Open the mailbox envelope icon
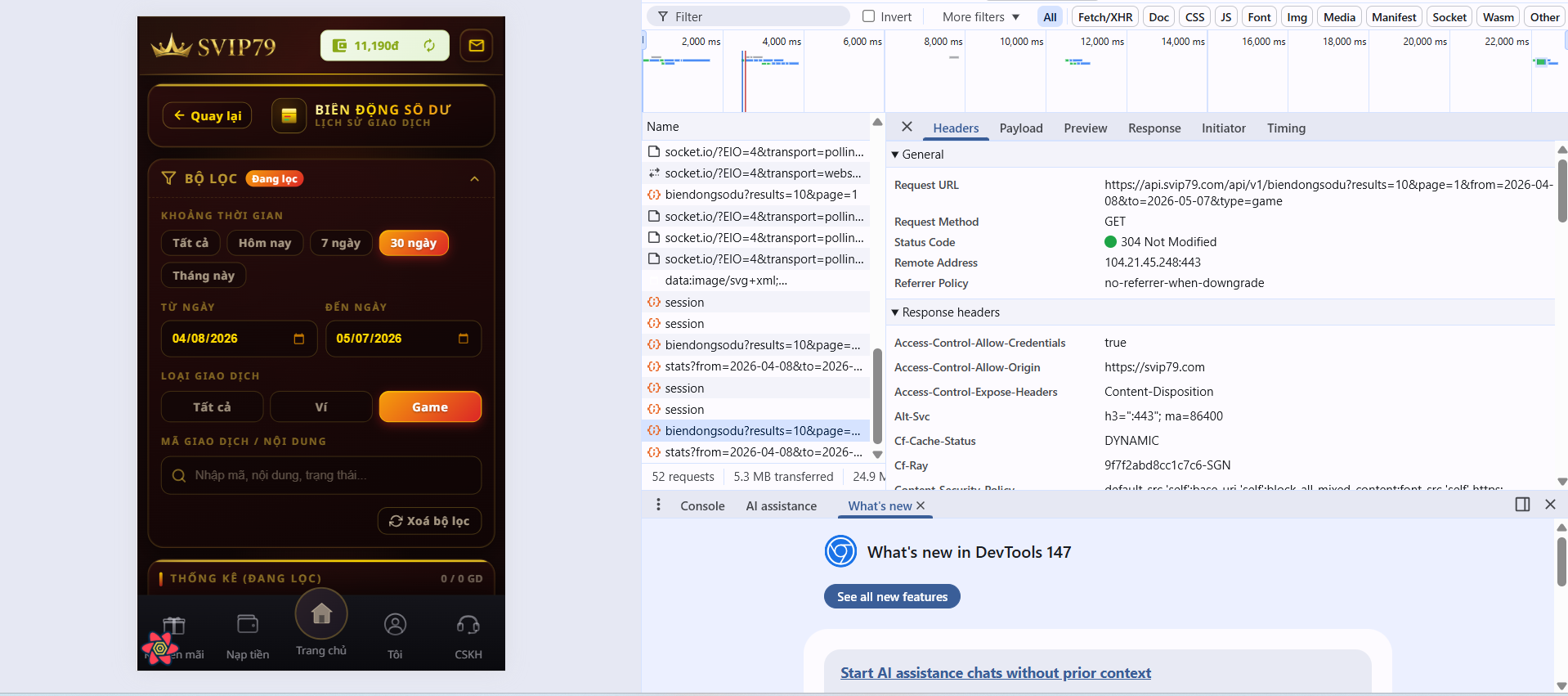1568x696 pixels. pos(477,46)
